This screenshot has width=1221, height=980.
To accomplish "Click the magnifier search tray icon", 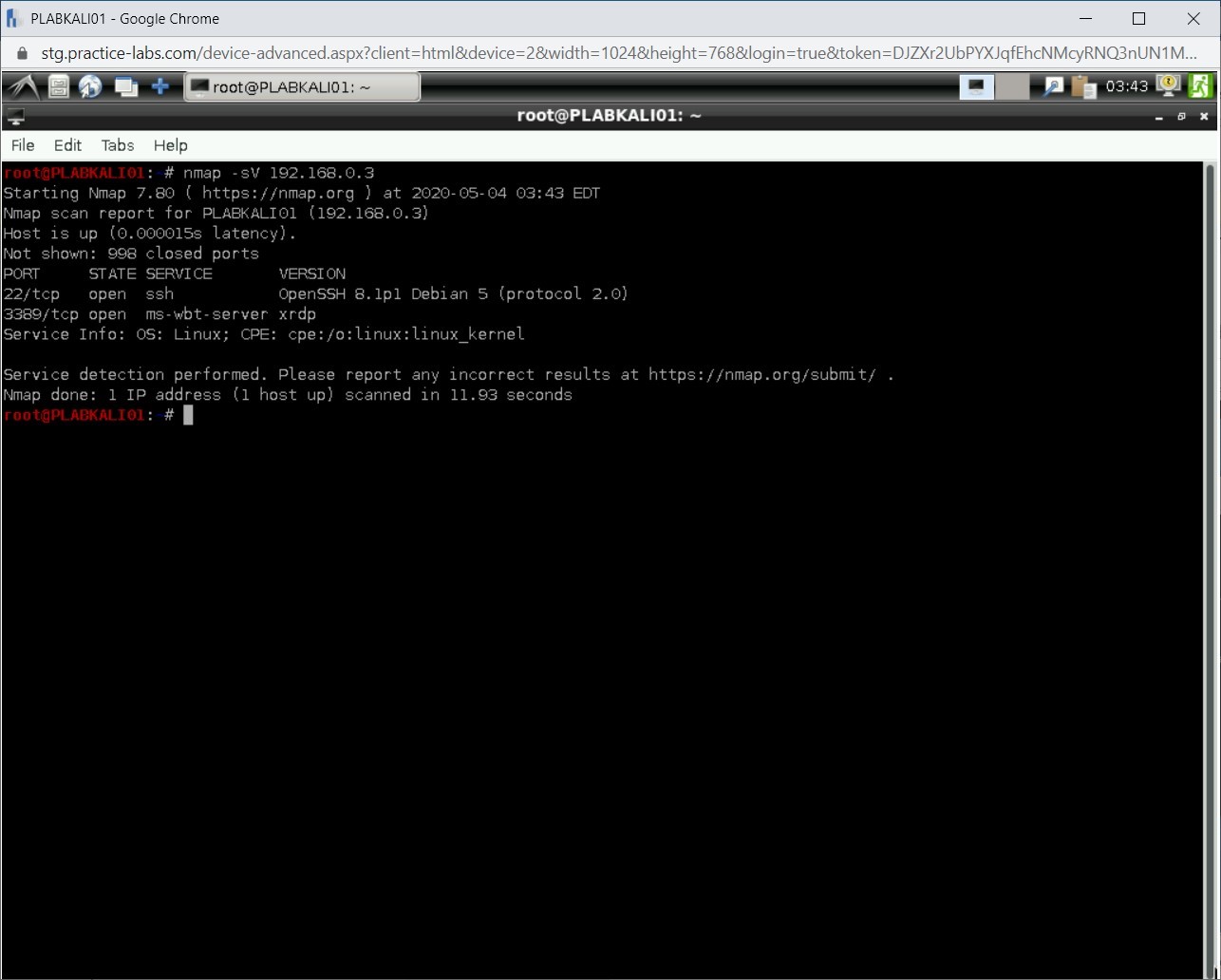I will (x=1053, y=87).
